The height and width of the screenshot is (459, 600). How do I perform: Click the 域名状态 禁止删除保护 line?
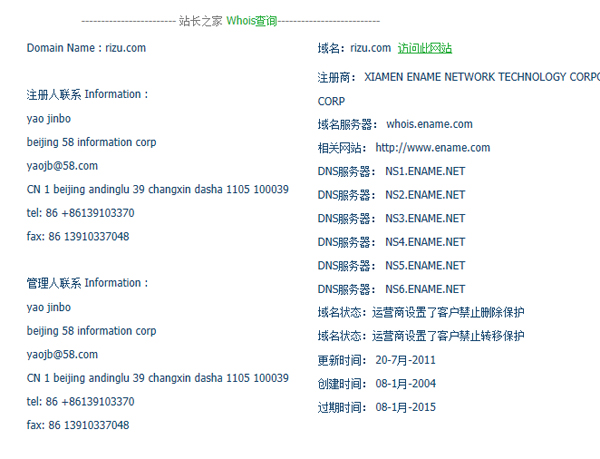click(434, 313)
